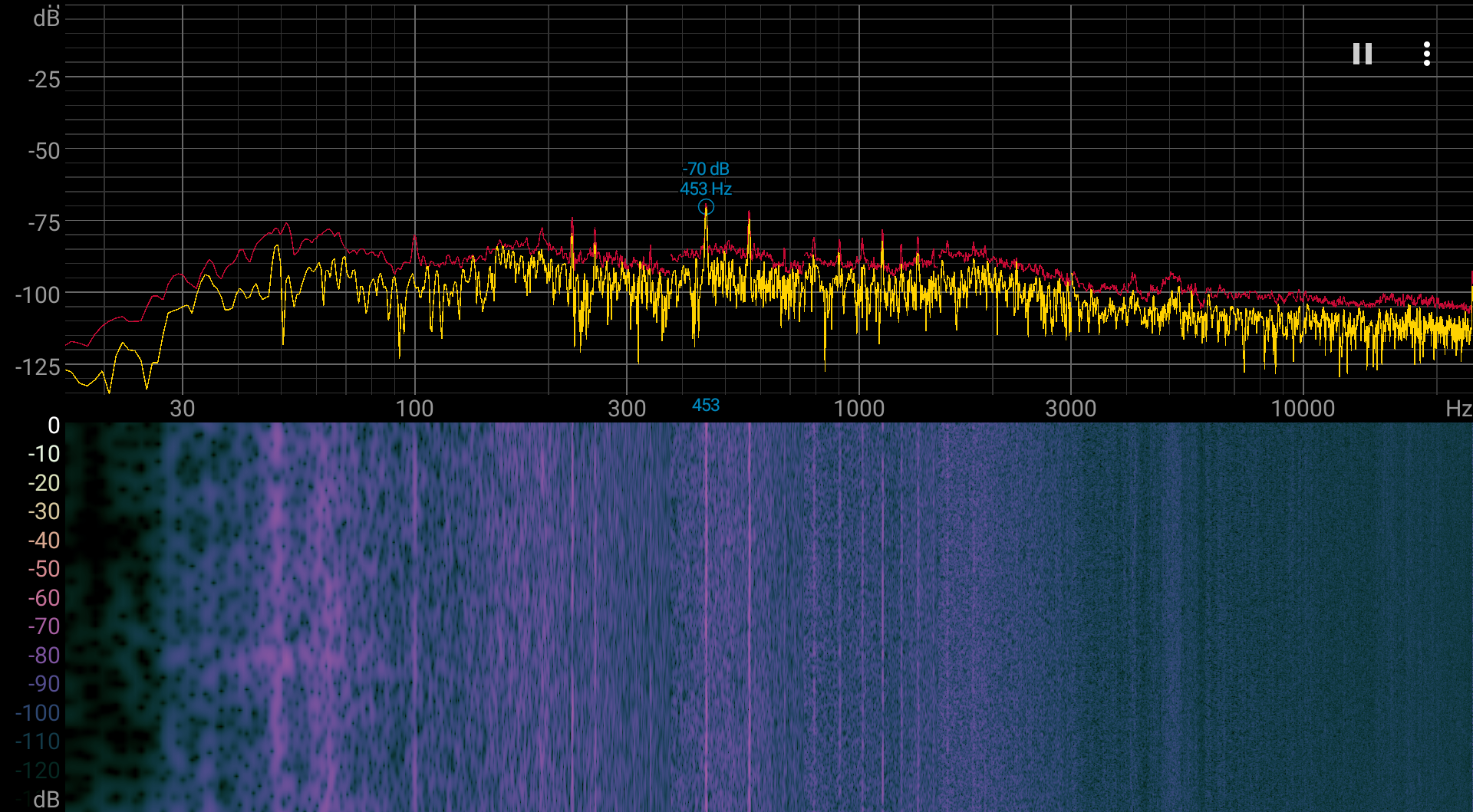Select the circular peak marker at 453 Hz
The width and height of the screenshot is (1473, 812).
pyautogui.click(x=706, y=207)
